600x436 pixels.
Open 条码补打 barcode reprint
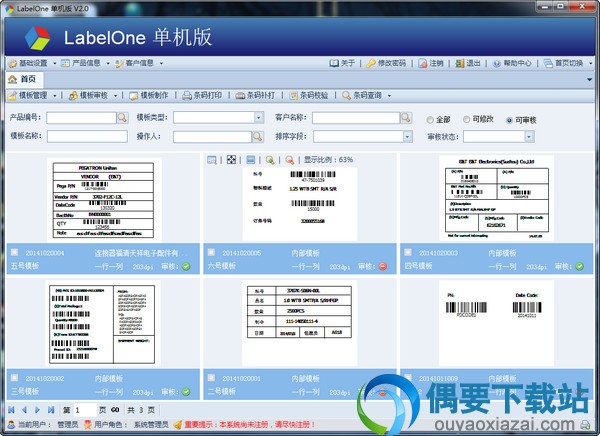255,95
